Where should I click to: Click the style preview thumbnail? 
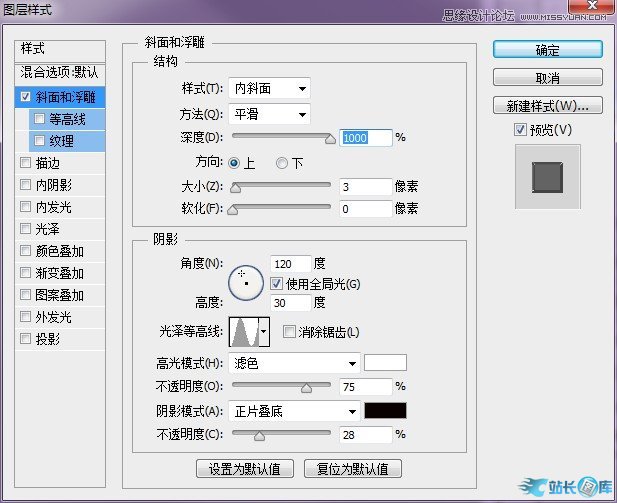547,175
